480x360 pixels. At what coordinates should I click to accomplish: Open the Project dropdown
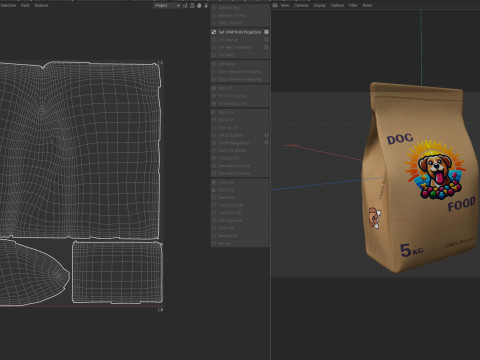(167, 5)
